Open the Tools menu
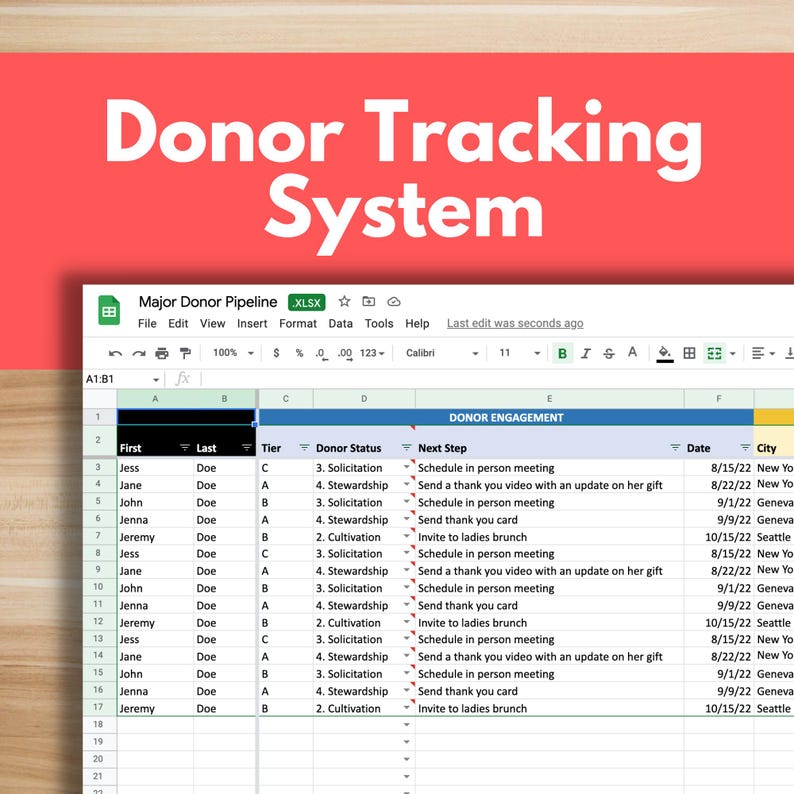794x794 pixels. (x=379, y=324)
